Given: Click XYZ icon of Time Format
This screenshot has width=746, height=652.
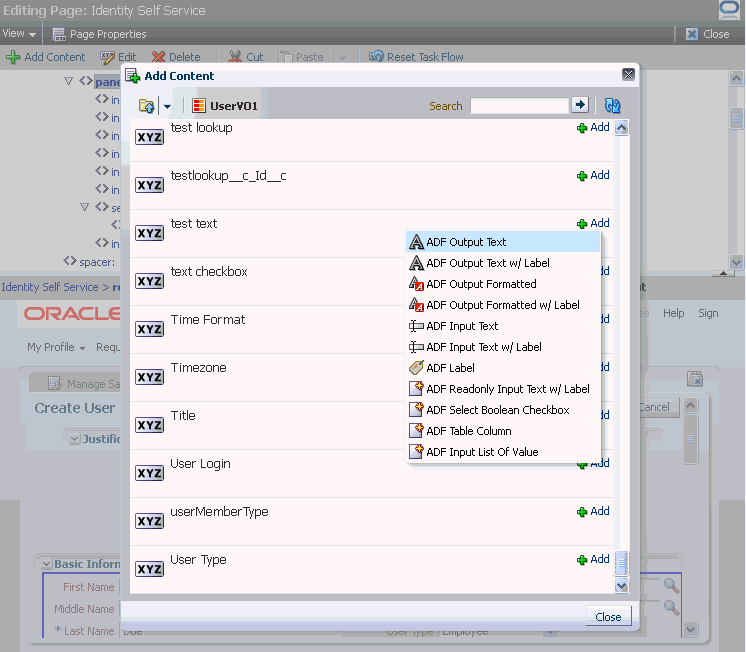Looking at the screenshot, I should click(149, 329).
